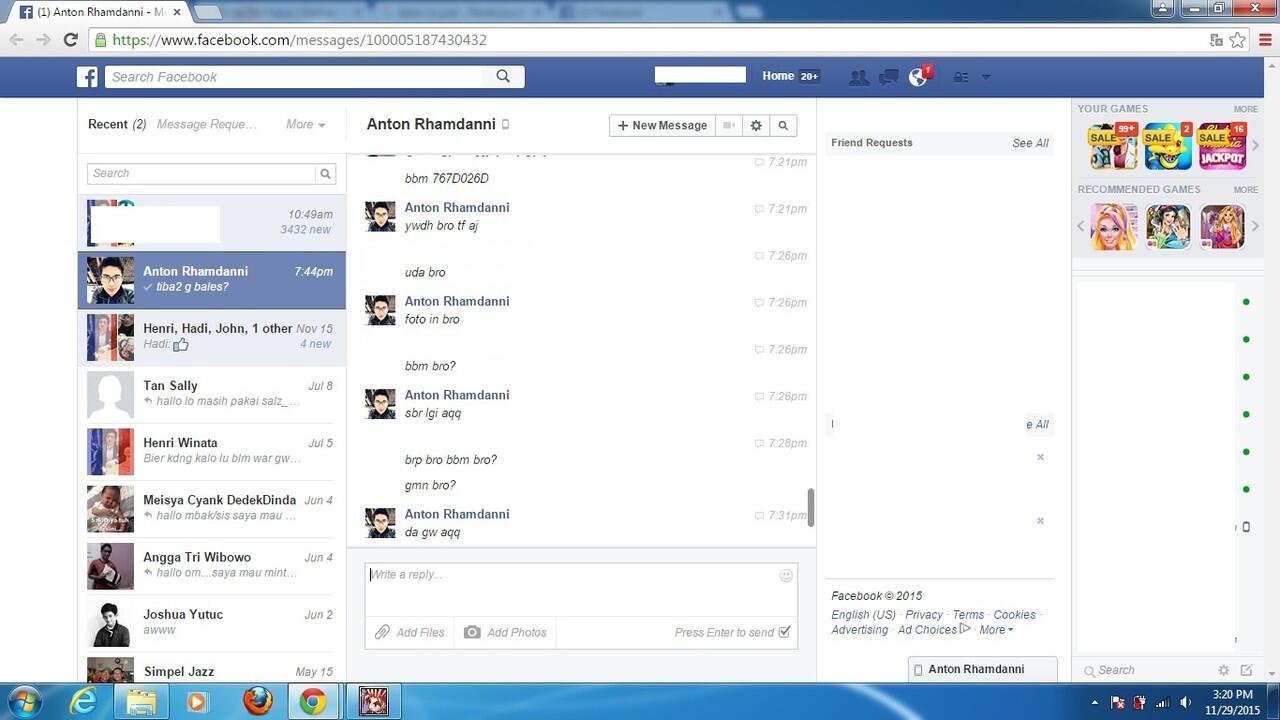The image size is (1280, 720).
Task: Click See All next to Friend Requests
Action: 1030,143
